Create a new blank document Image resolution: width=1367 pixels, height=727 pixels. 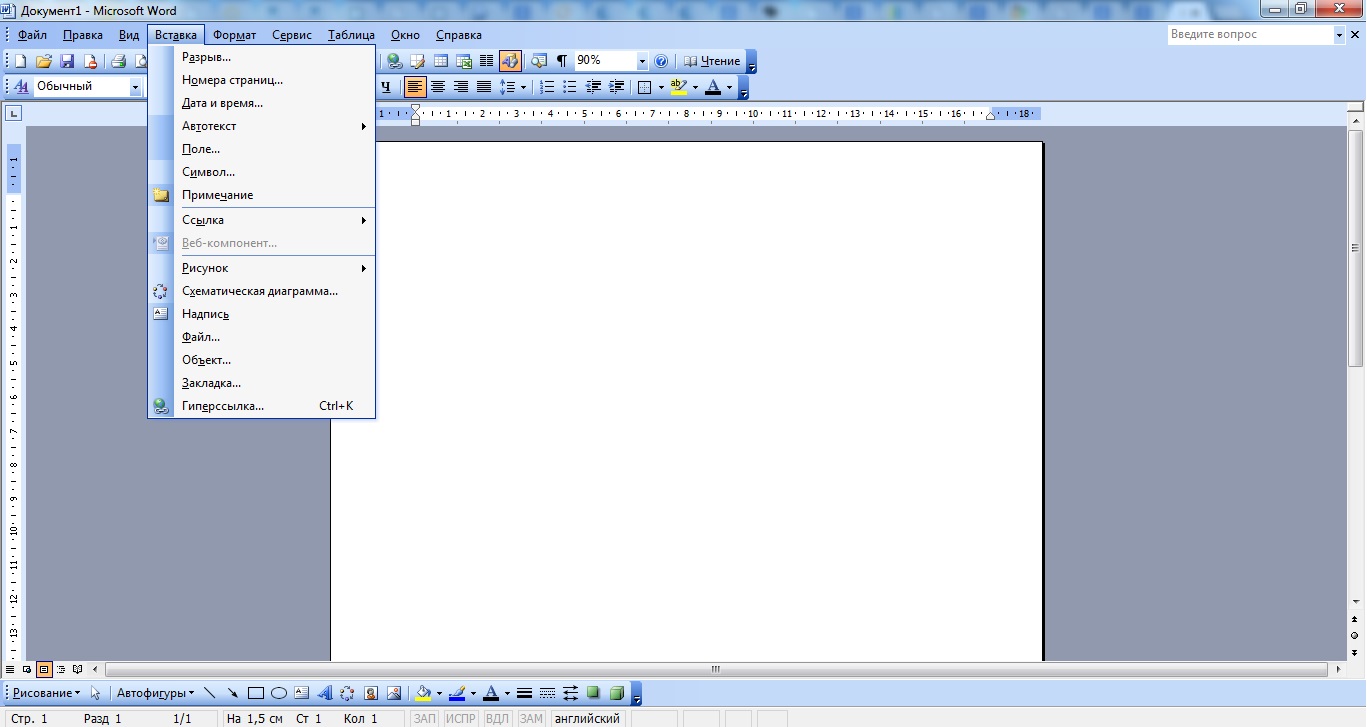[x=20, y=61]
